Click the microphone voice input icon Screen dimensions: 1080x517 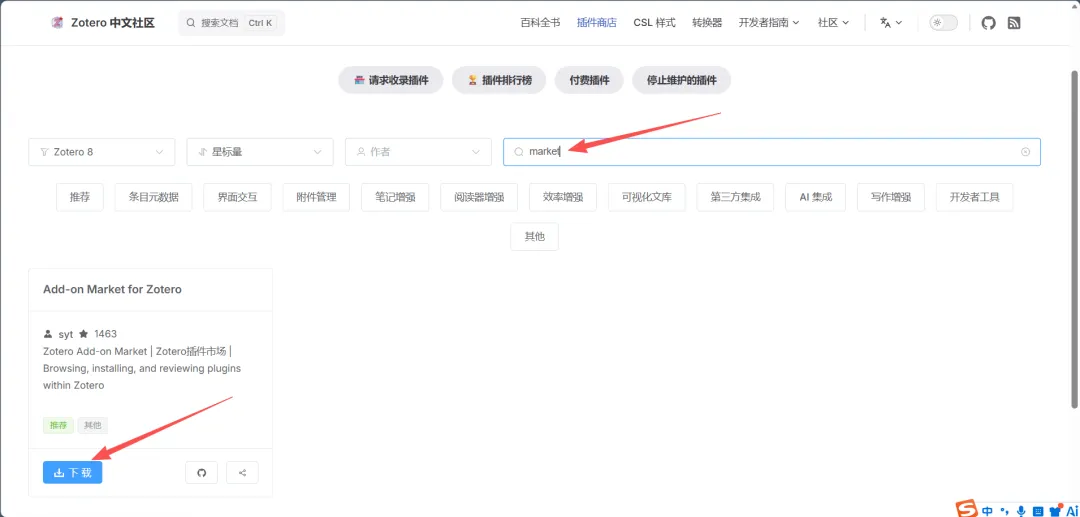pyautogui.click(x=1021, y=511)
